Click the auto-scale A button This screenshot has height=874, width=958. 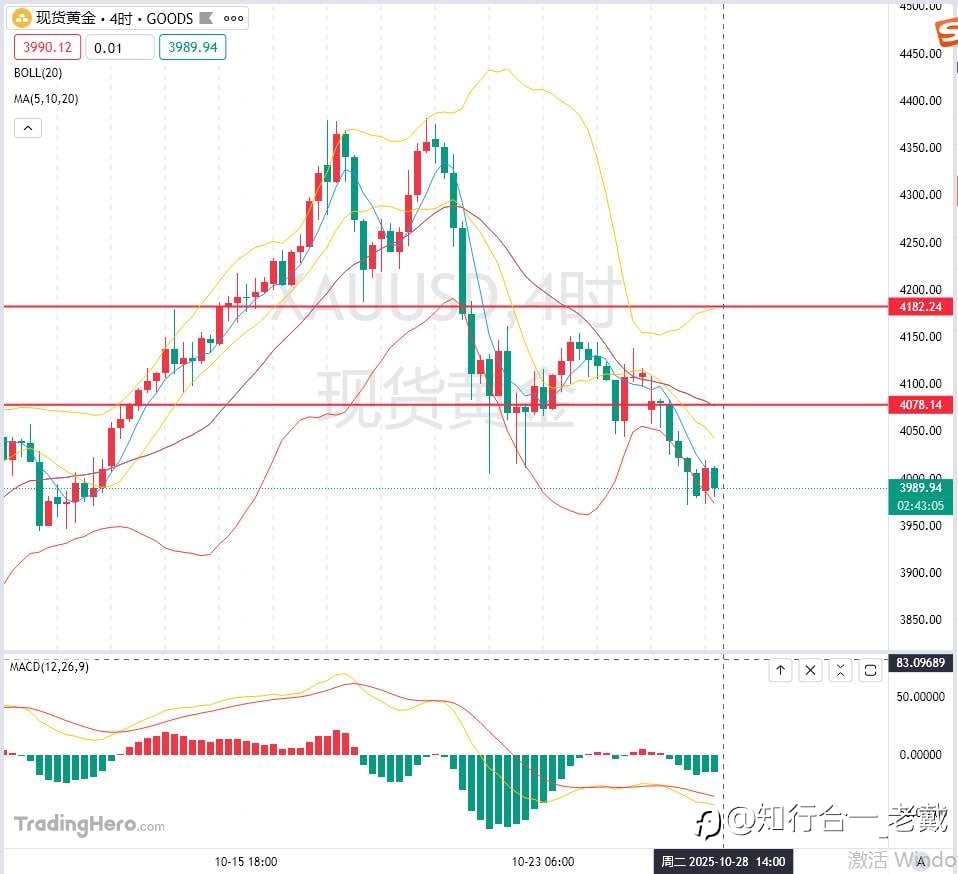pos(921,862)
